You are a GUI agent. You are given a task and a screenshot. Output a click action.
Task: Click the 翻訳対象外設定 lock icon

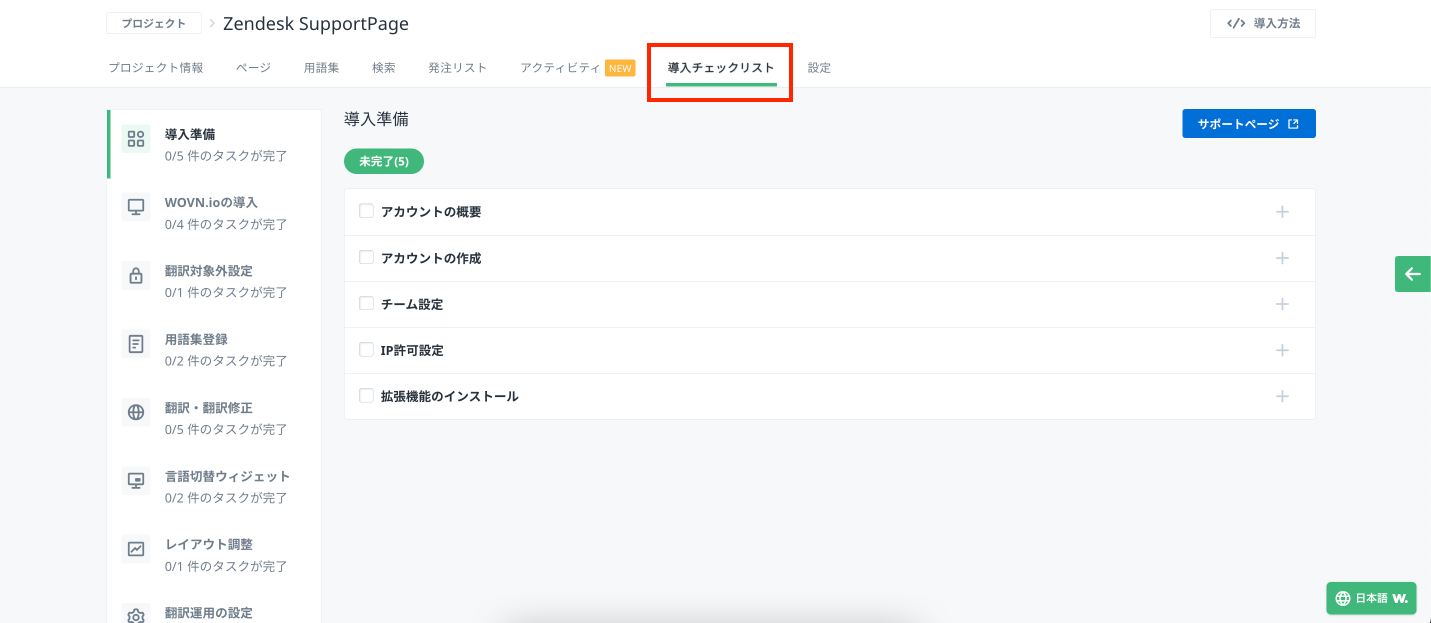[x=136, y=276]
